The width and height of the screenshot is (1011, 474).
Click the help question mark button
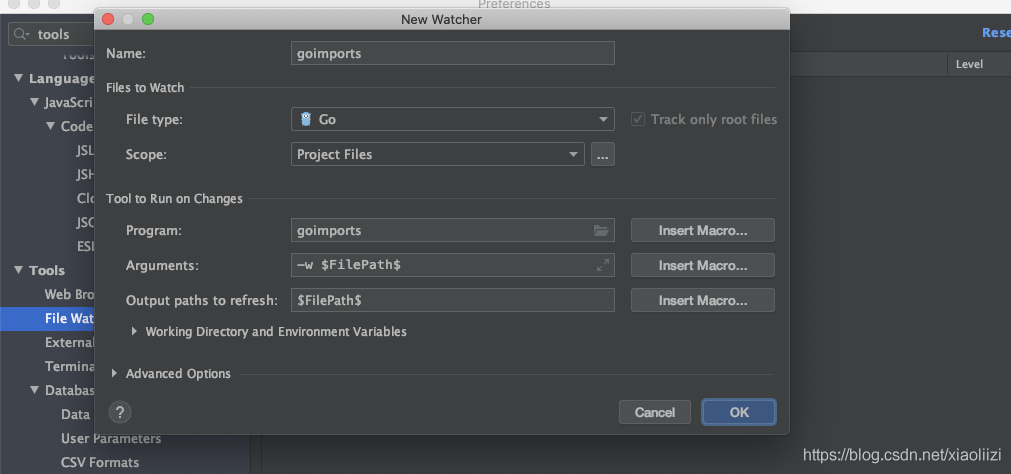119,412
